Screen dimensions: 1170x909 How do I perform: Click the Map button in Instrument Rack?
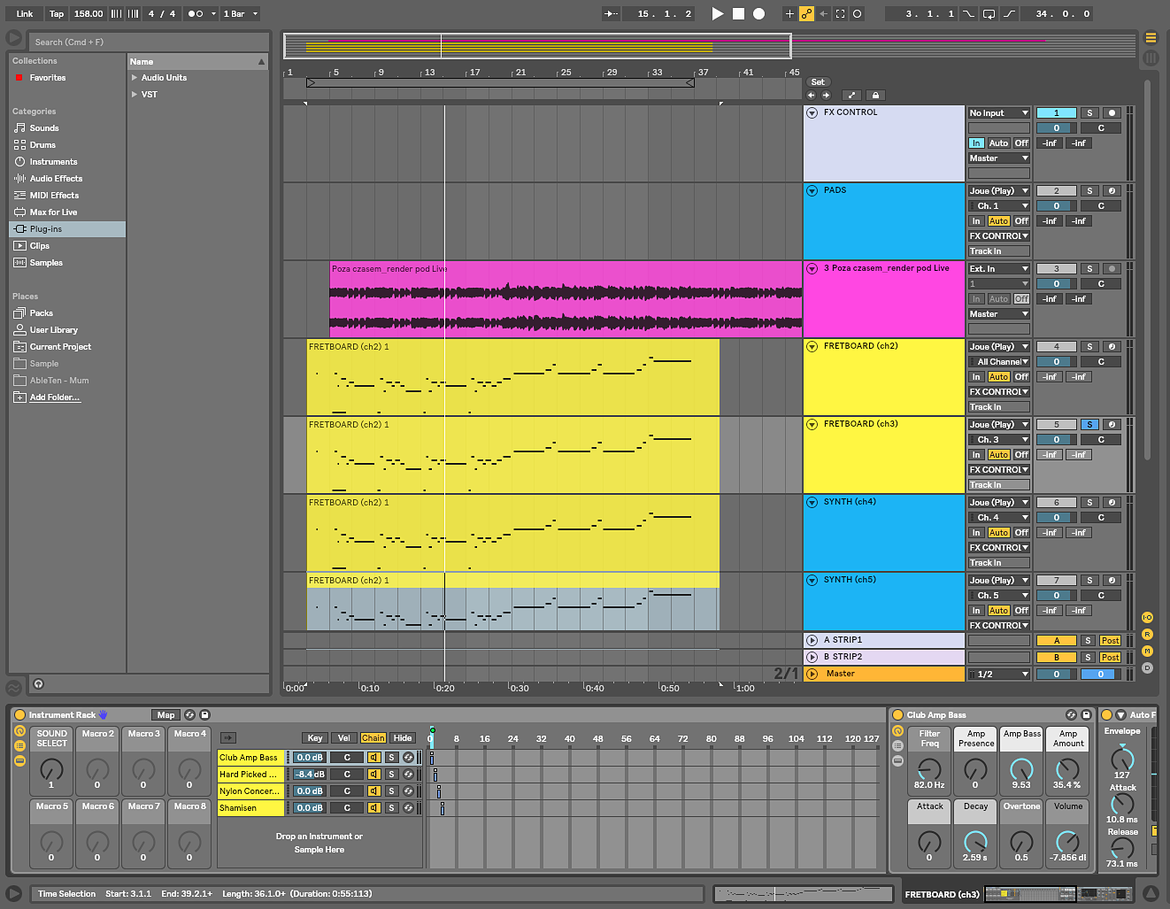coord(166,715)
